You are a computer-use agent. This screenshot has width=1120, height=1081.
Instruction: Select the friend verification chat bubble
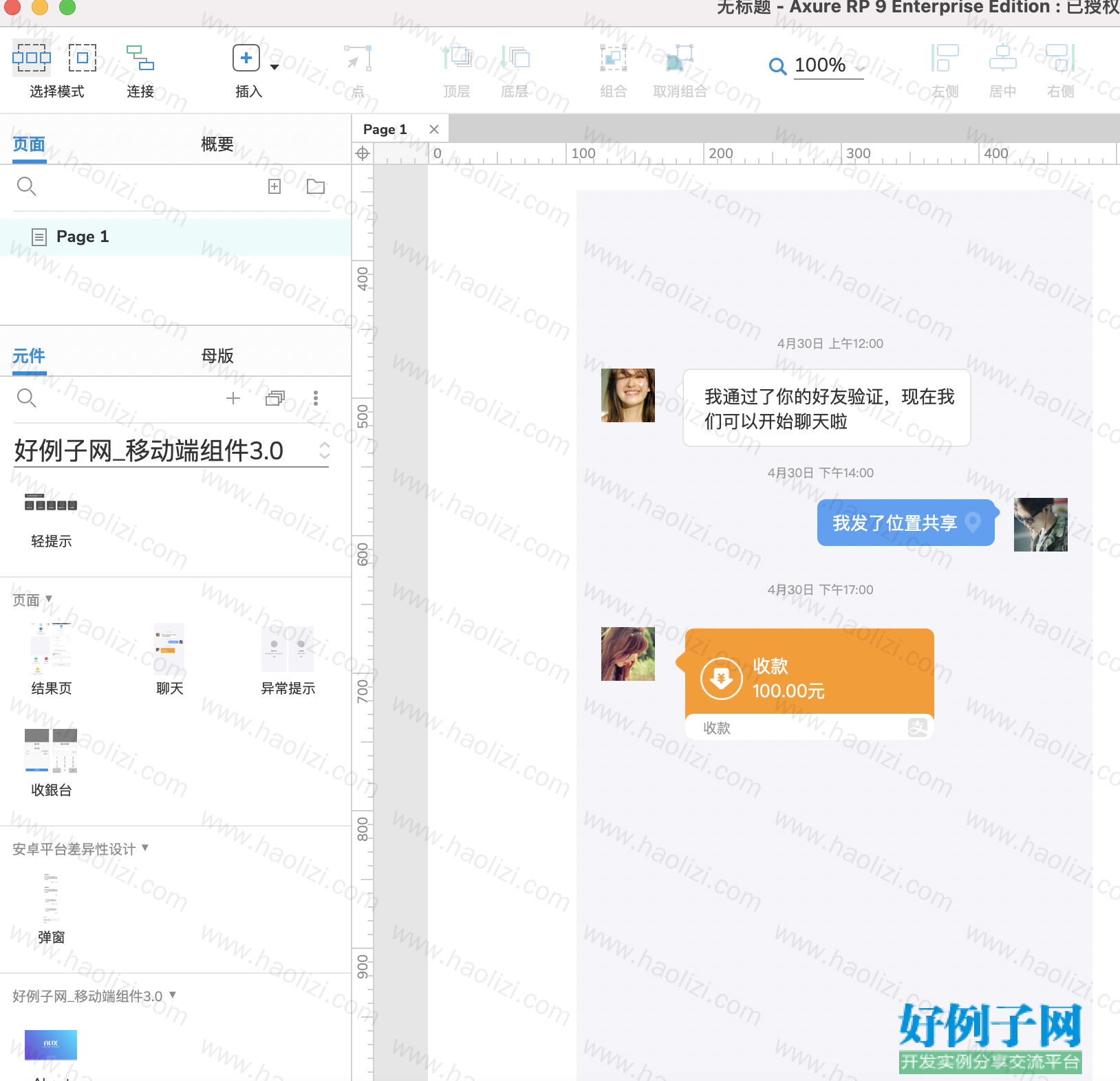click(826, 408)
